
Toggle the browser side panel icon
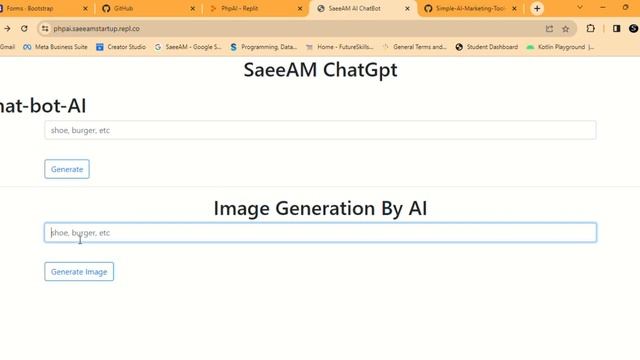pyautogui.click(x=616, y=29)
